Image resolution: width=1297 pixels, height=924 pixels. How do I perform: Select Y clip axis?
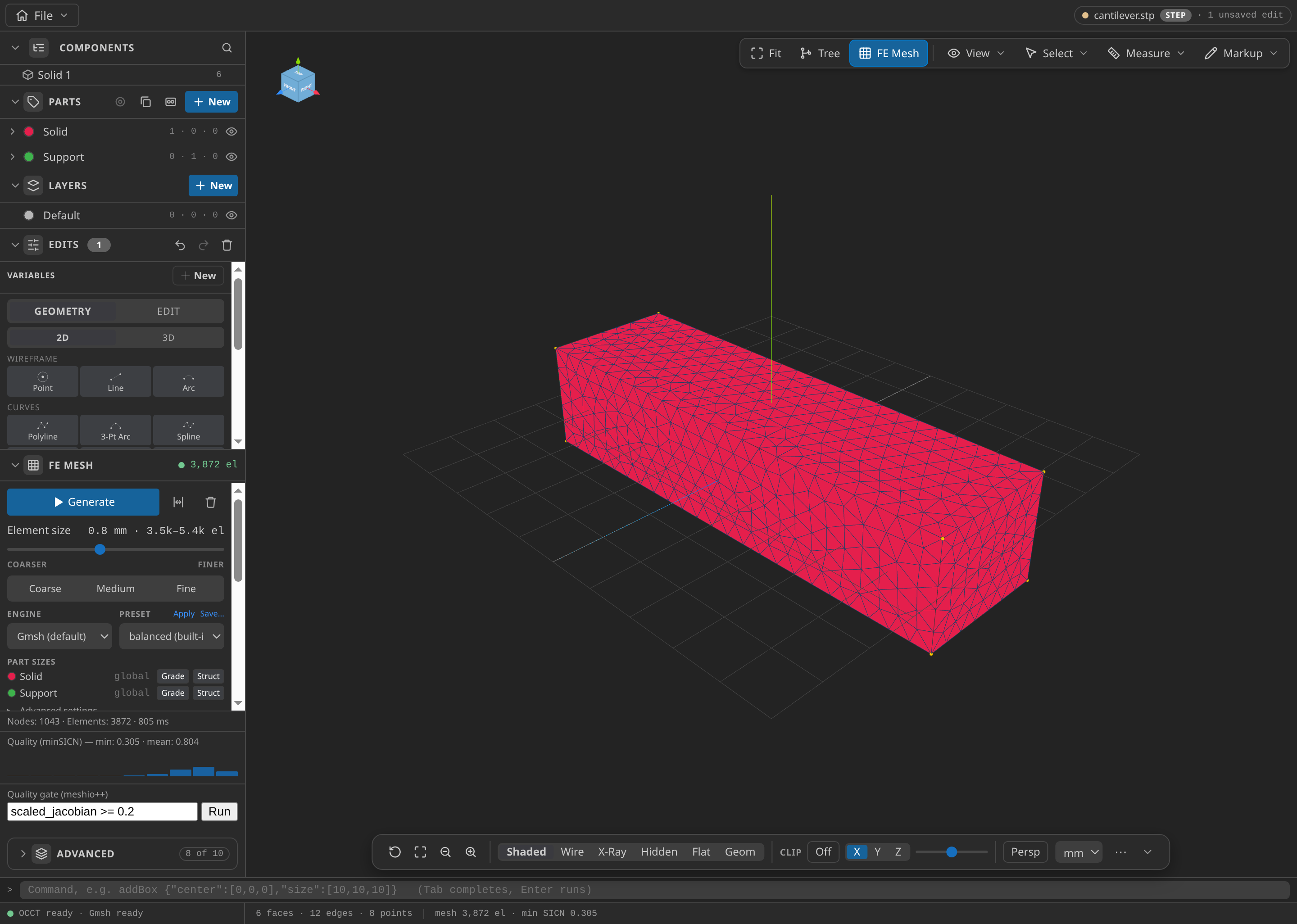pyautogui.click(x=877, y=852)
